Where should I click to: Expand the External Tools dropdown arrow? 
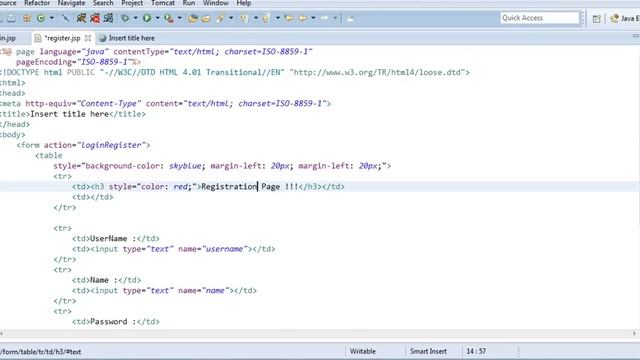point(179,18)
